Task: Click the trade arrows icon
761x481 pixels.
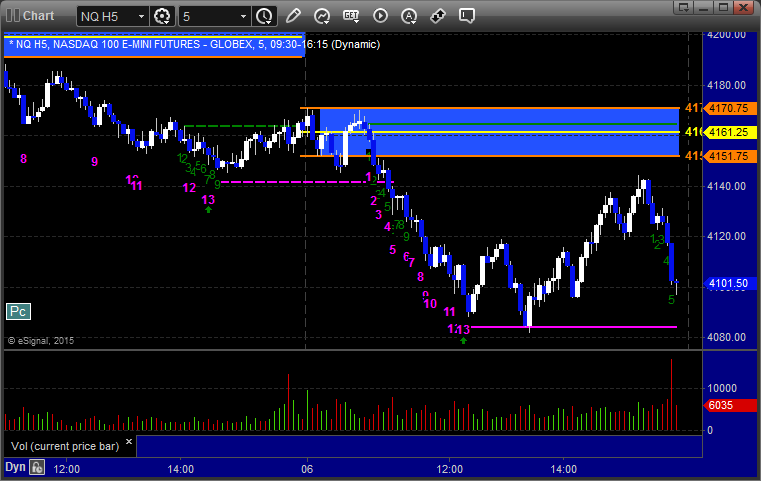Action: click(438, 16)
